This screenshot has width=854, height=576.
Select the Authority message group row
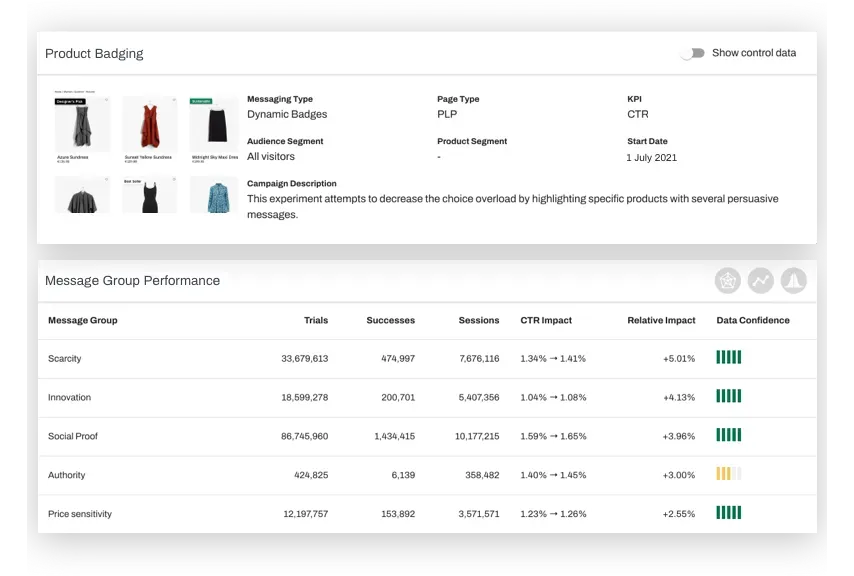coord(427,475)
